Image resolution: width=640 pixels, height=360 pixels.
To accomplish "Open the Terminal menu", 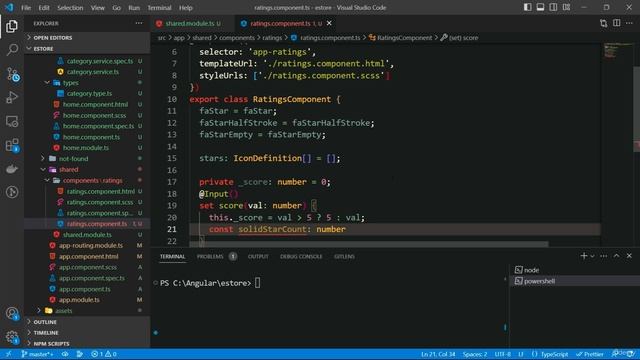I will pyautogui.click(x=159, y=7).
